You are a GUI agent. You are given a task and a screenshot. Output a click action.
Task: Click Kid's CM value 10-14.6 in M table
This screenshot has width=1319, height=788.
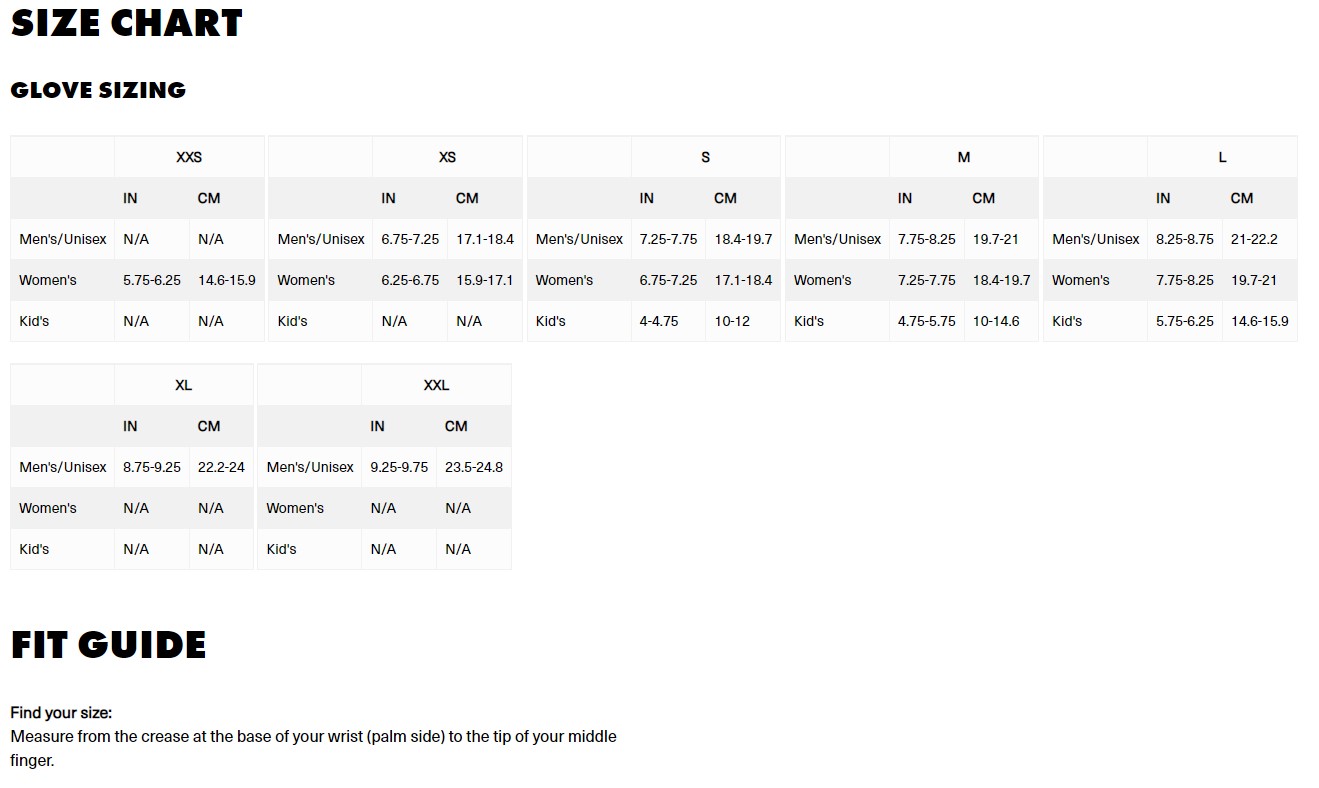pos(996,321)
